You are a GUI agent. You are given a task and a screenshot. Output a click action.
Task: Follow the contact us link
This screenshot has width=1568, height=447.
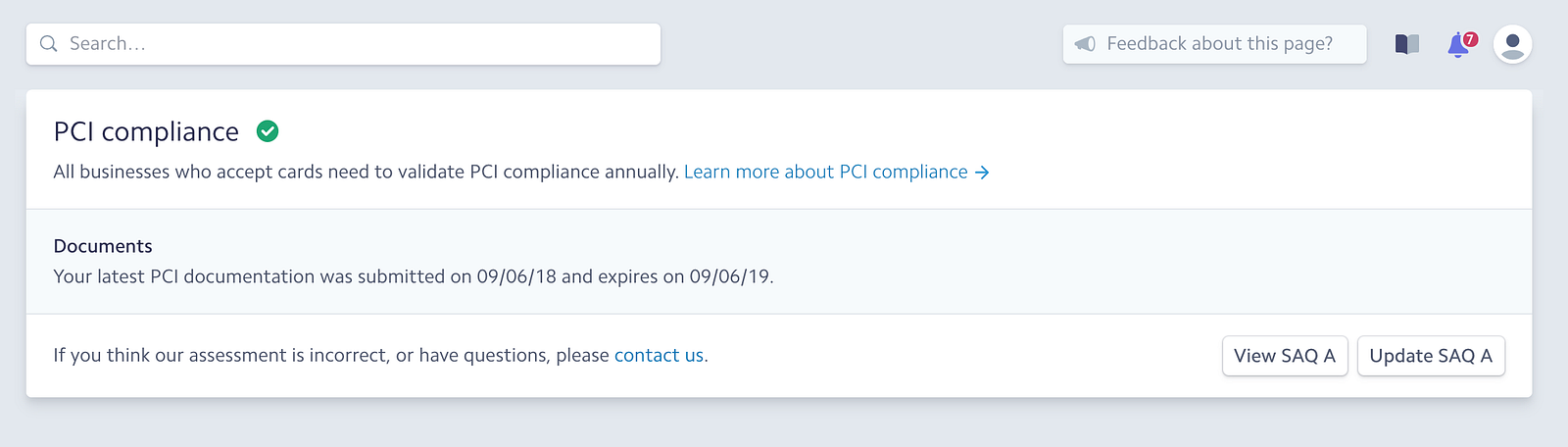[659, 356]
